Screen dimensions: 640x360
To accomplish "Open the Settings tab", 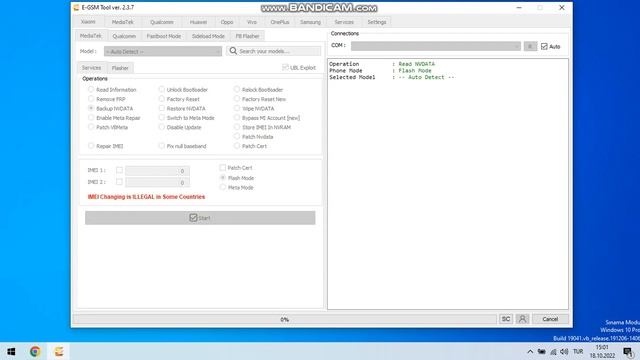I will (376, 22).
